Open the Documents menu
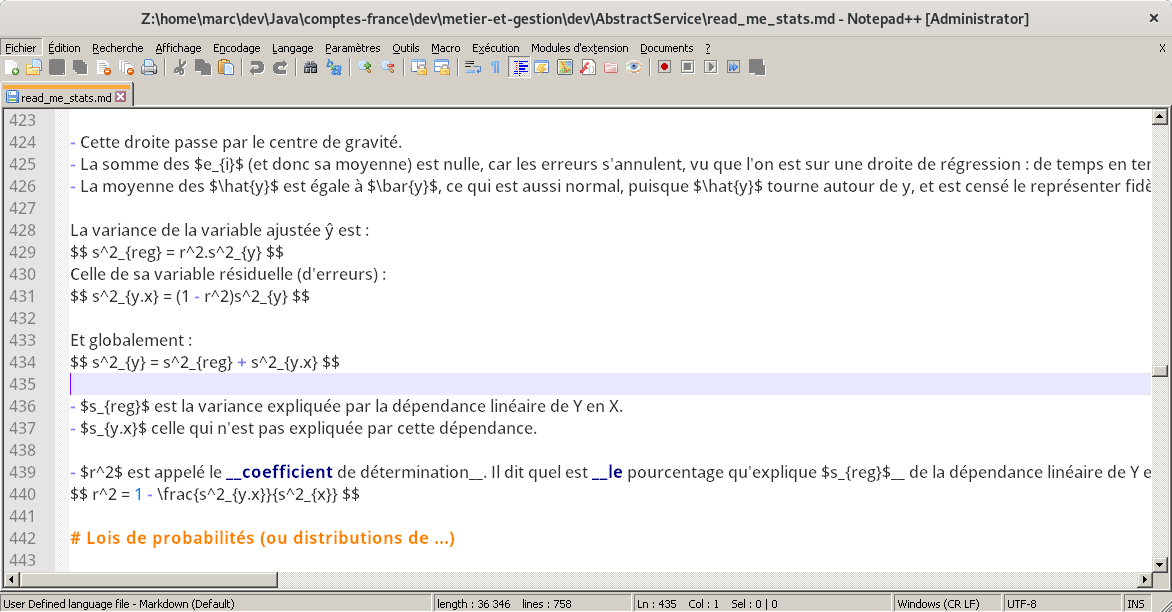1172x612 pixels. (x=667, y=48)
